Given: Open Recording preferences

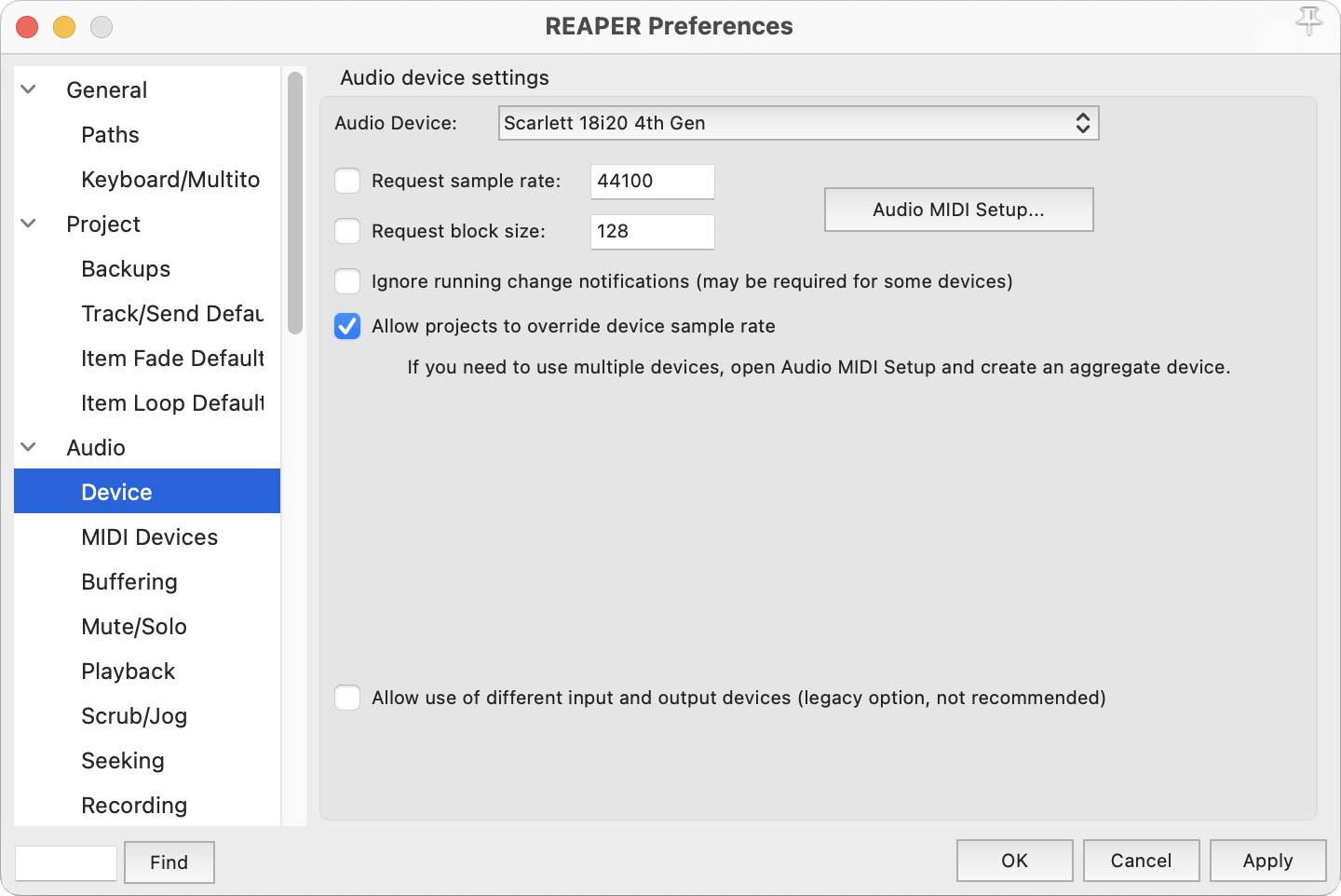Looking at the screenshot, I should [x=134, y=806].
